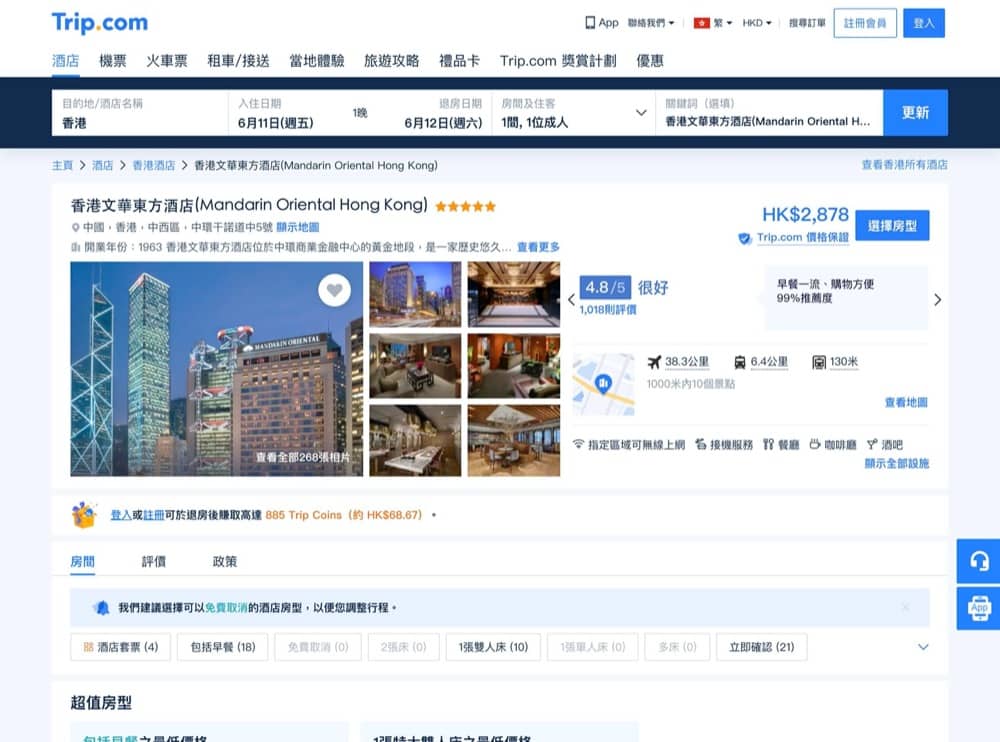1000x742 pixels.
Task: Select the 酒店 main nav tab
Action: (65, 61)
